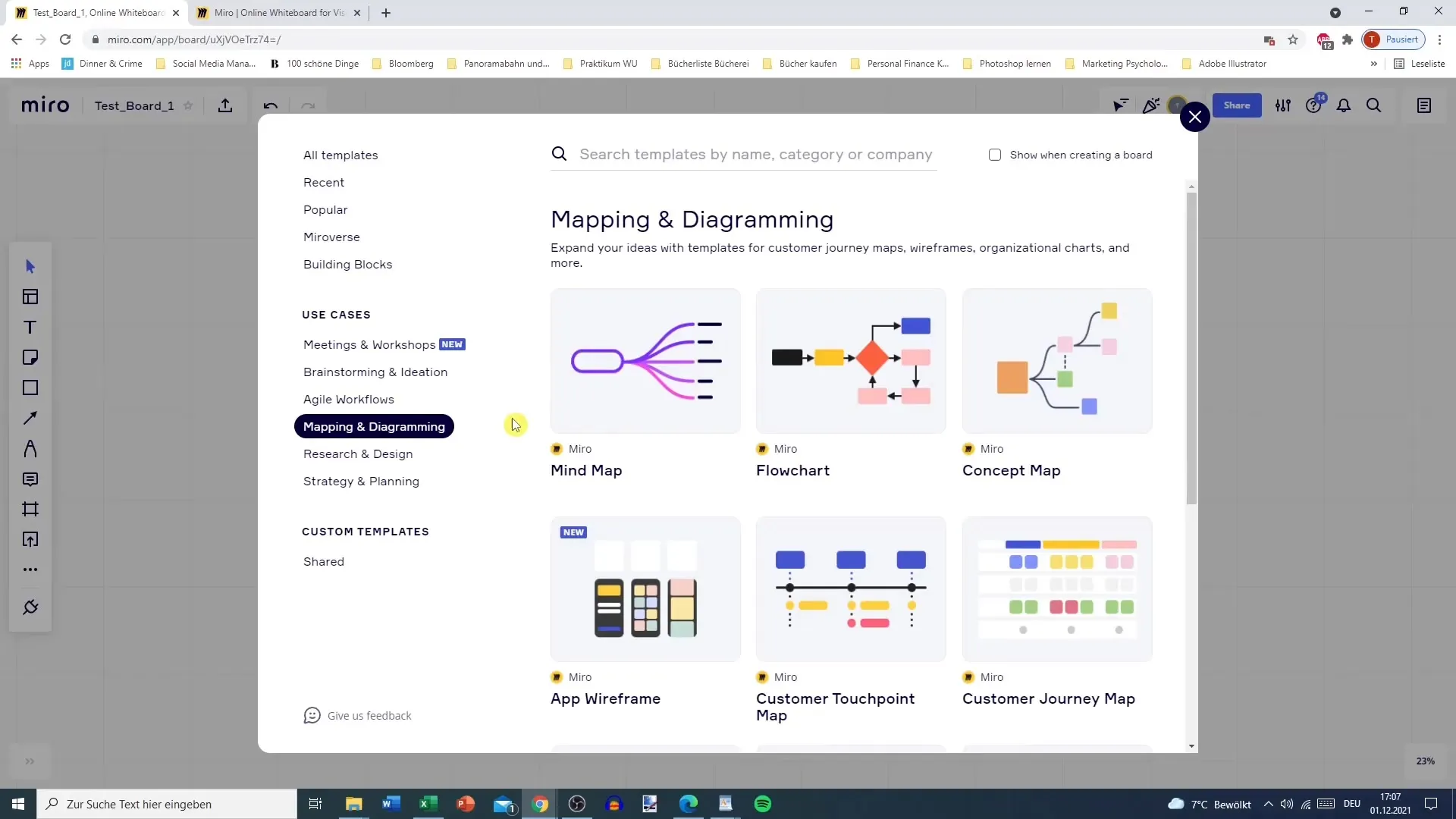Choose the Flowchart template thumbnail
Image resolution: width=1456 pixels, height=819 pixels.
point(851,360)
